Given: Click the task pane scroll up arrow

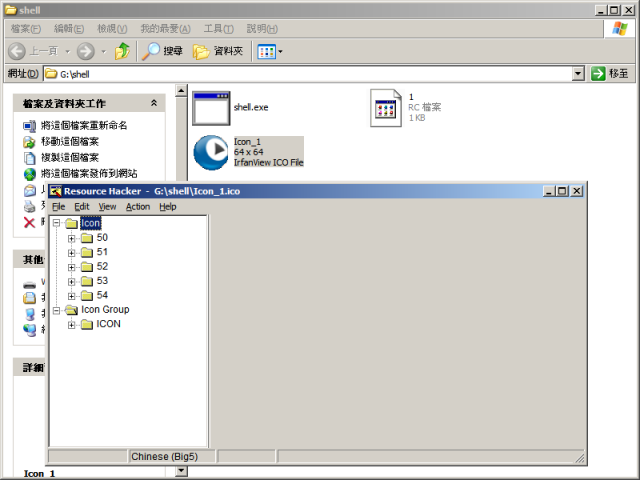Looking at the screenshot, I should [x=181, y=91].
